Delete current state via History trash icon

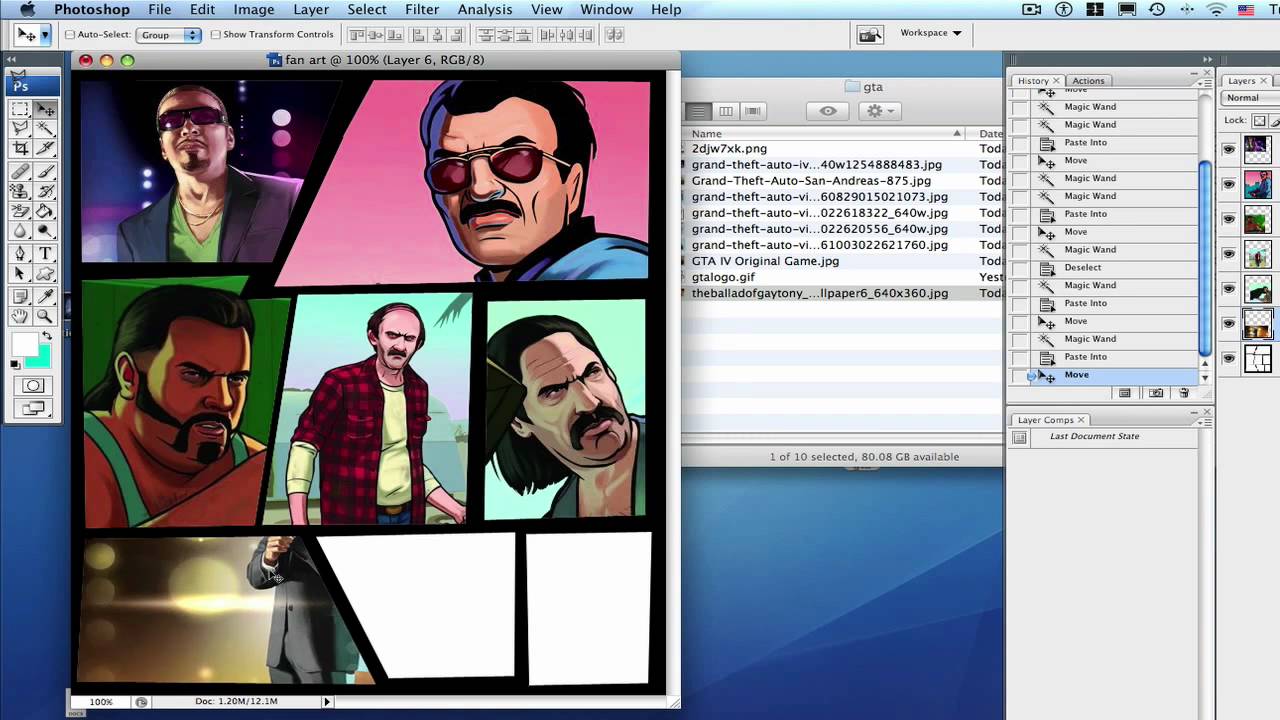pos(1184,394)
